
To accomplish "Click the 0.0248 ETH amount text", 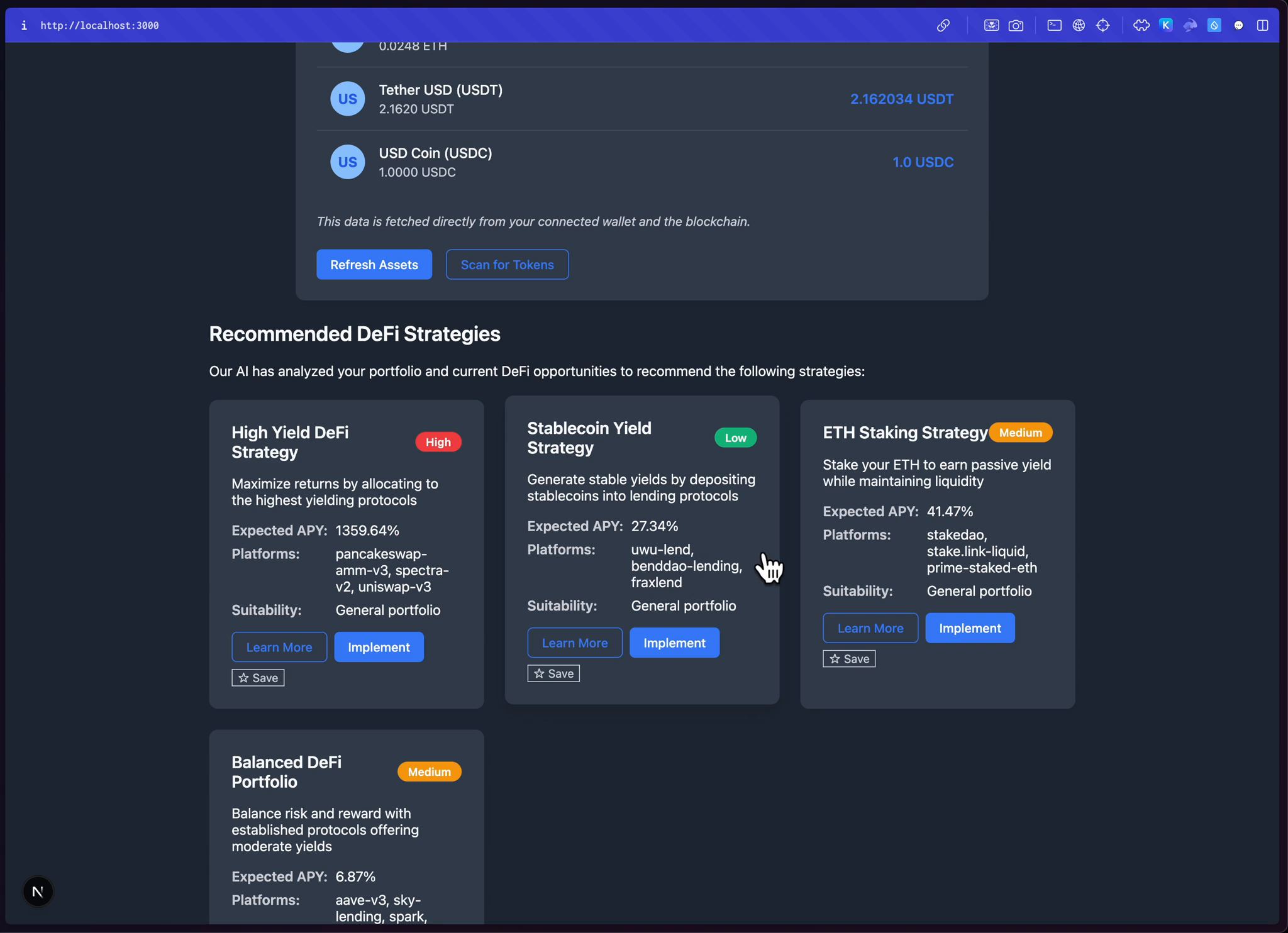I will [x=413, y=46].
